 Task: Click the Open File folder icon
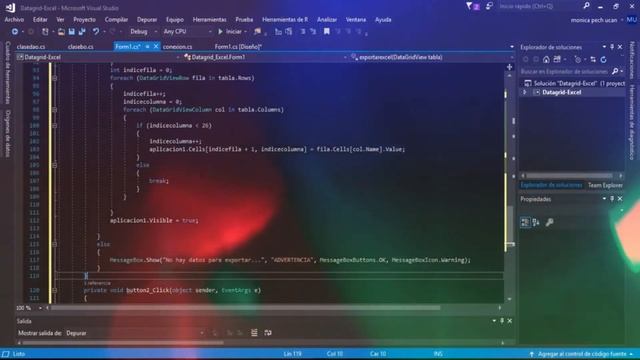pos(61,31)
